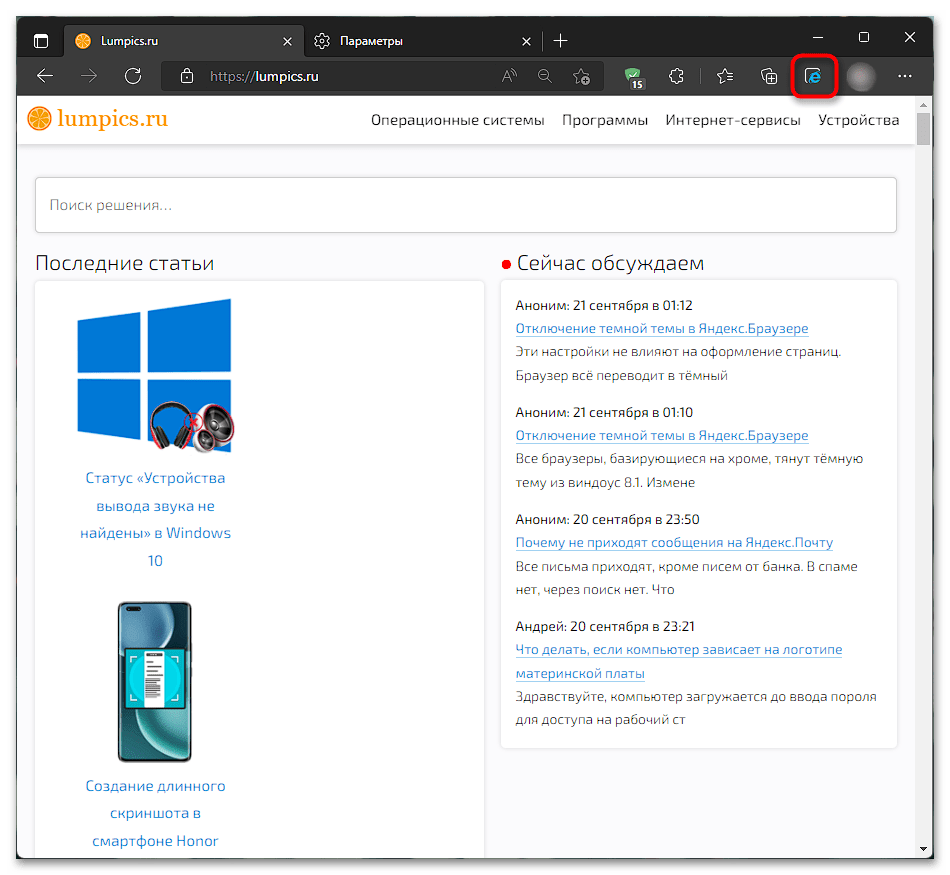Activate the Read aloud icon in address bar
The width and height of the screenshot is (950, 875).
509,76
